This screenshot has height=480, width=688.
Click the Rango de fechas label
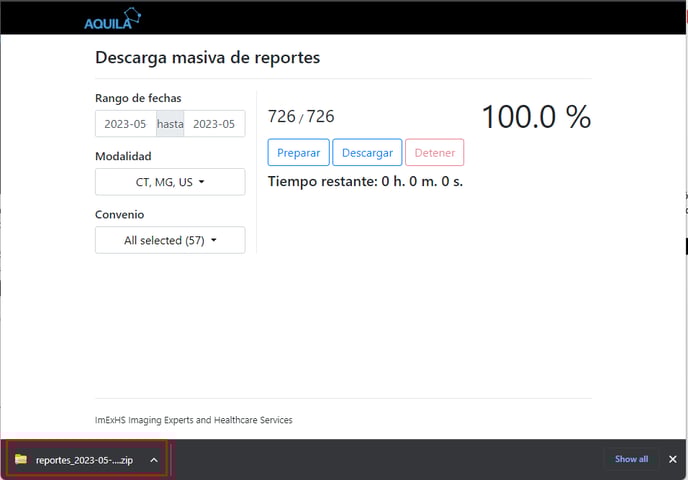138,98
